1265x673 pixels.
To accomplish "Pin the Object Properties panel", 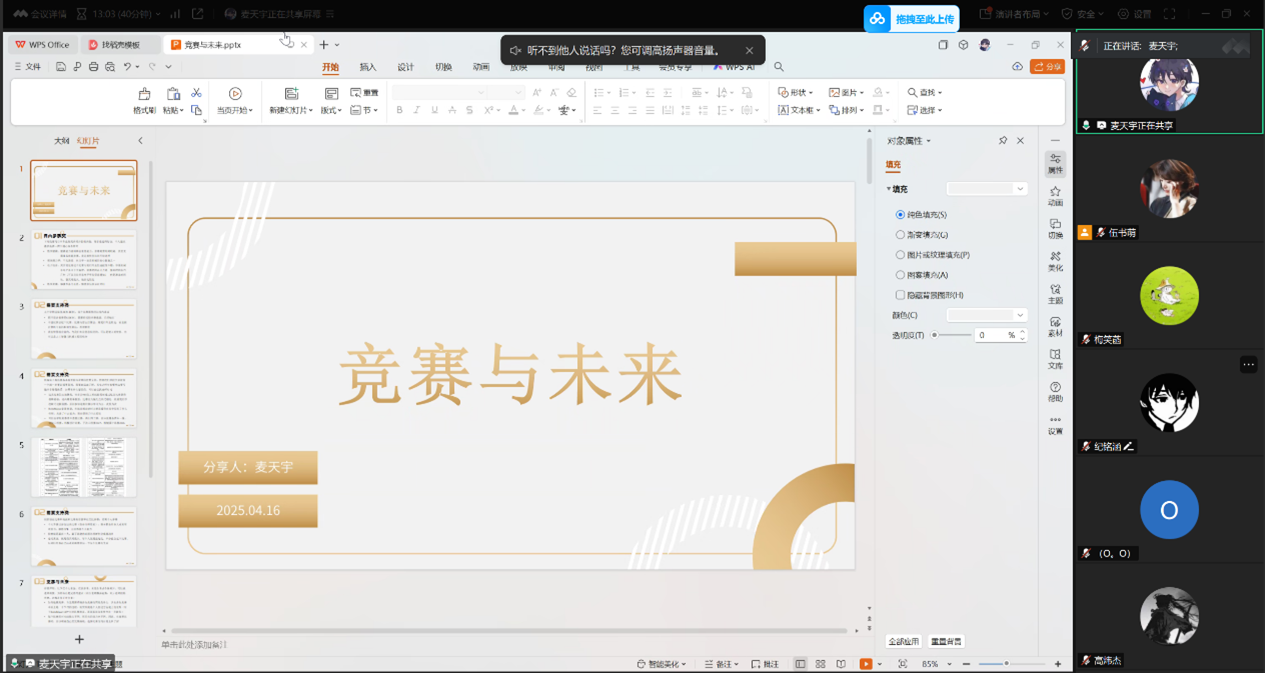I will point(1003,141).
